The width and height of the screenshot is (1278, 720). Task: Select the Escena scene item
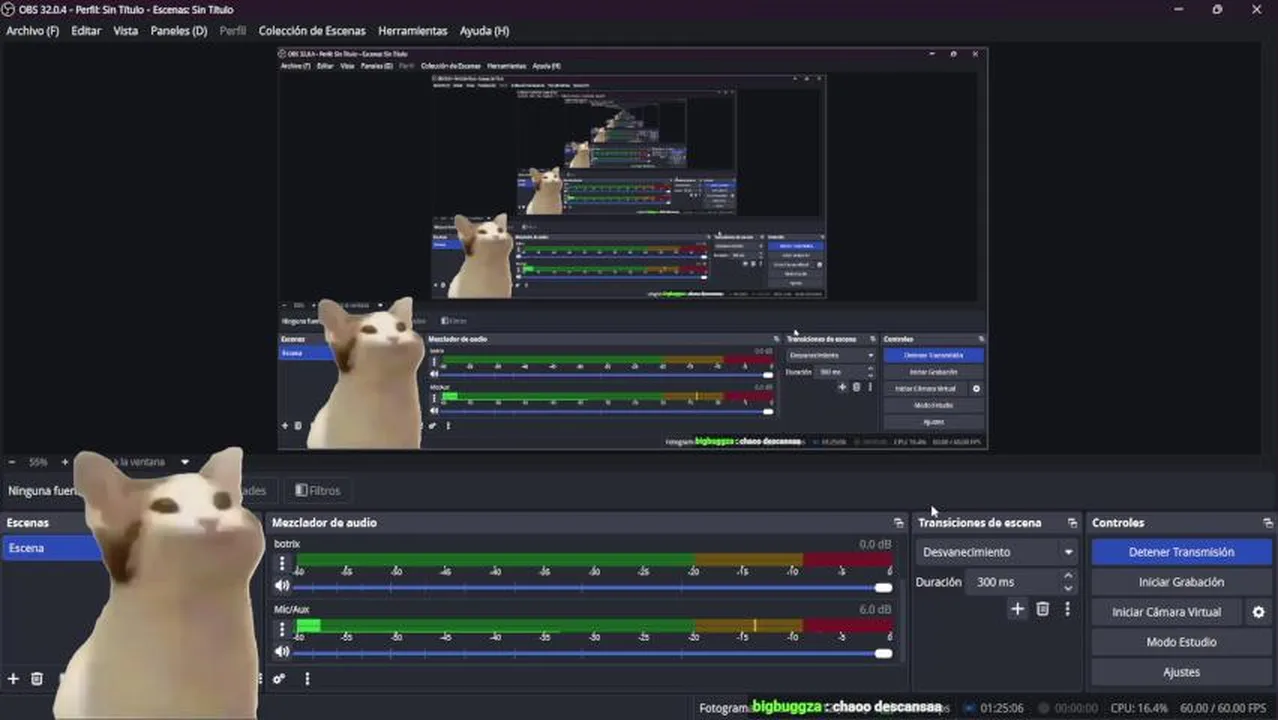coord(50,548)
